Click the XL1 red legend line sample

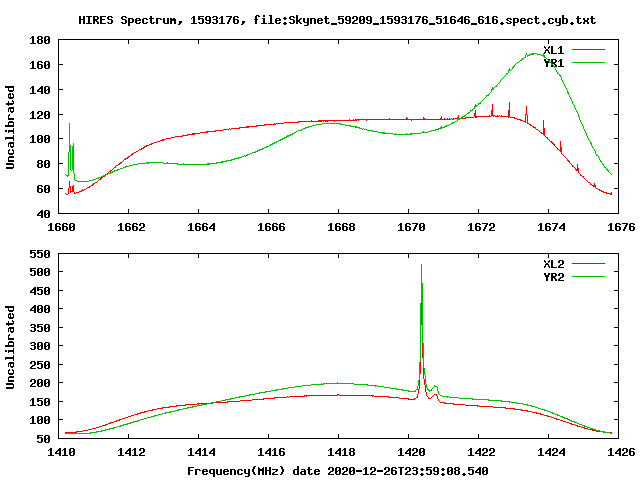[x=588, y=50]
